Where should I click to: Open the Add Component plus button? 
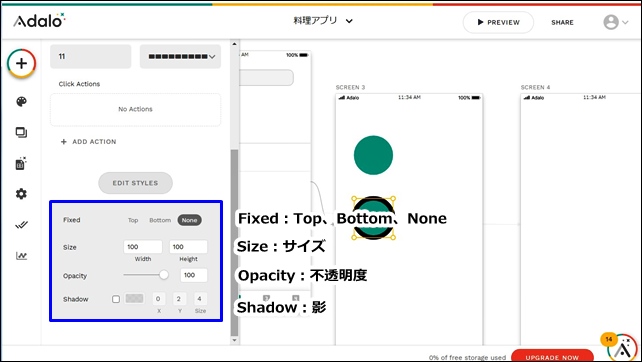point(21,63)
